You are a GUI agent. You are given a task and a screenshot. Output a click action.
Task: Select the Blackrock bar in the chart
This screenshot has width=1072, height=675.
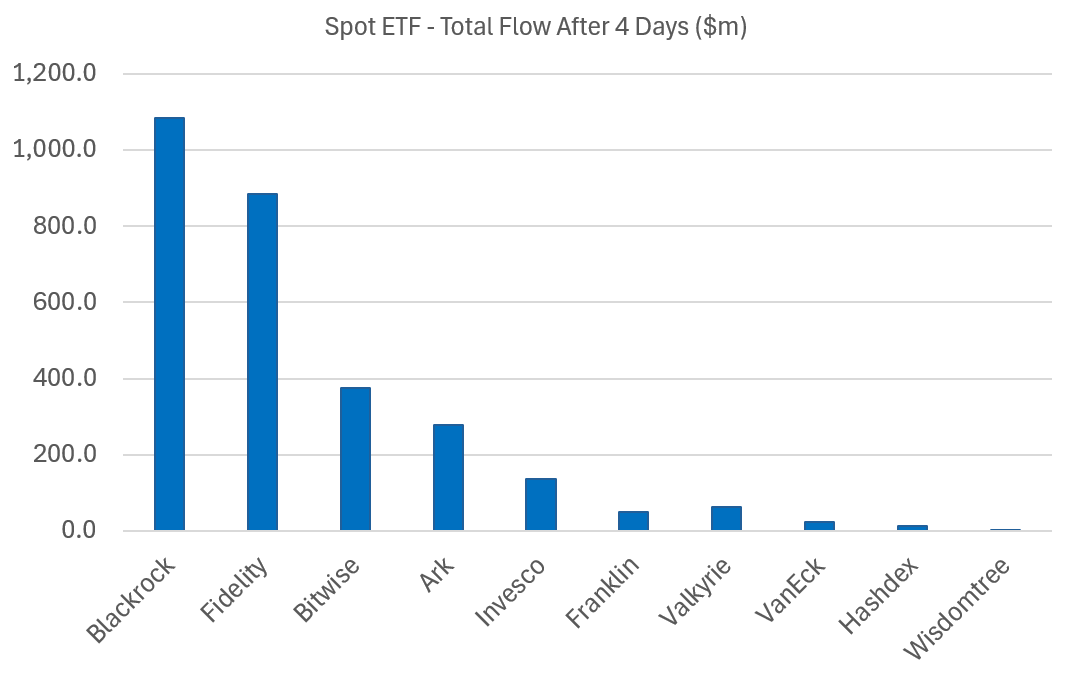[x=169, y=323]
